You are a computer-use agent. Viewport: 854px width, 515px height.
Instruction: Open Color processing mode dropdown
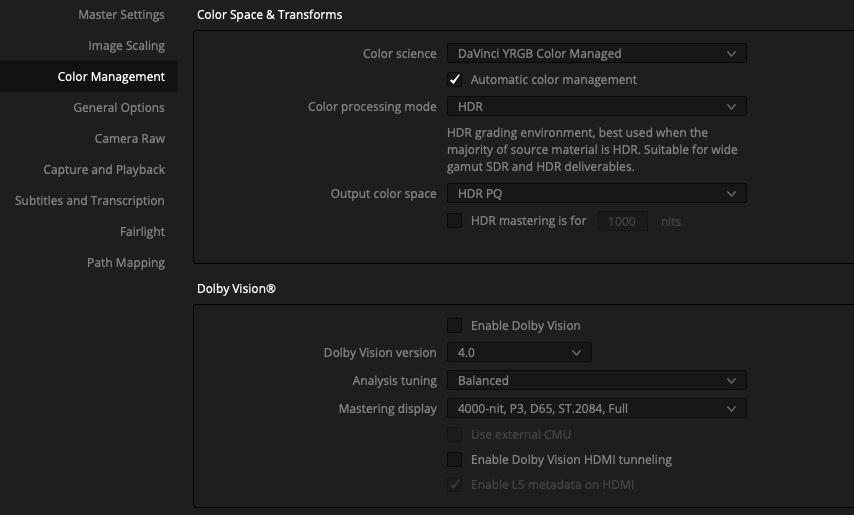point(596,106)
